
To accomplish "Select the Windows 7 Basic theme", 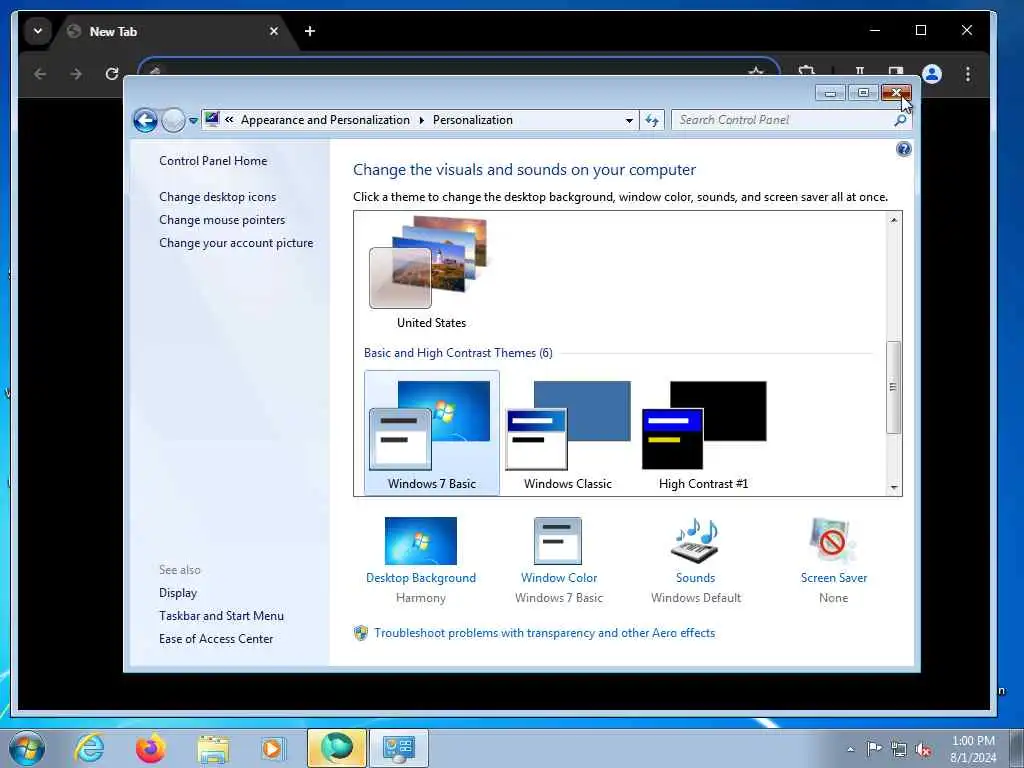I will [432, 433].
